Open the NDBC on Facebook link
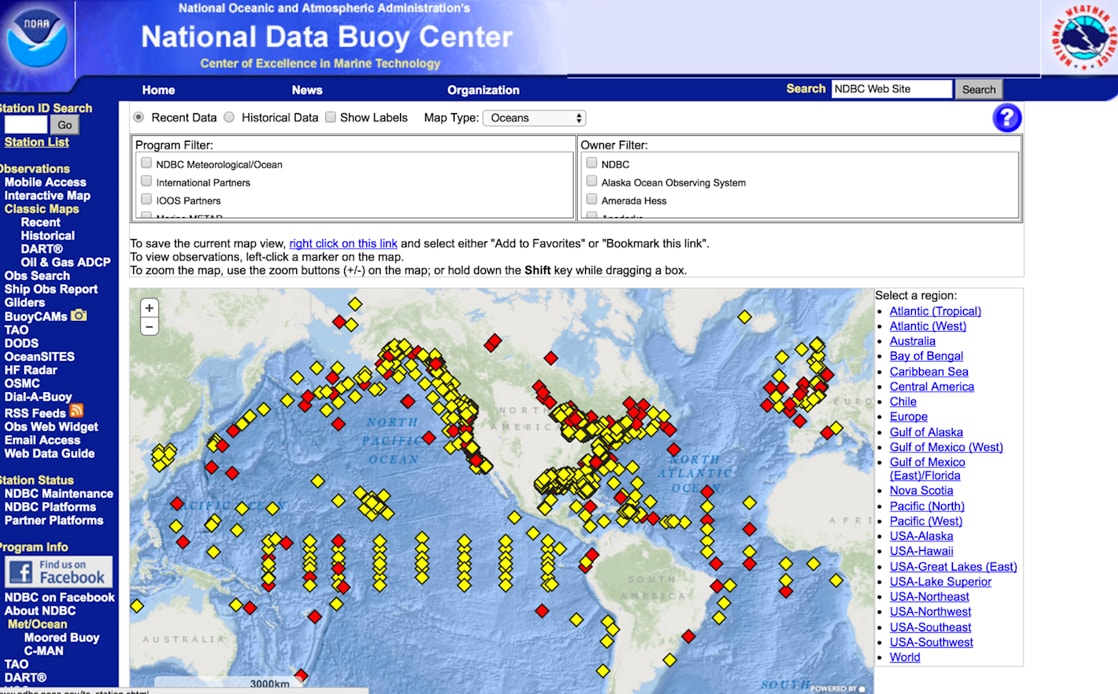Screen dimensions: 1118x694 coord(59,597)
